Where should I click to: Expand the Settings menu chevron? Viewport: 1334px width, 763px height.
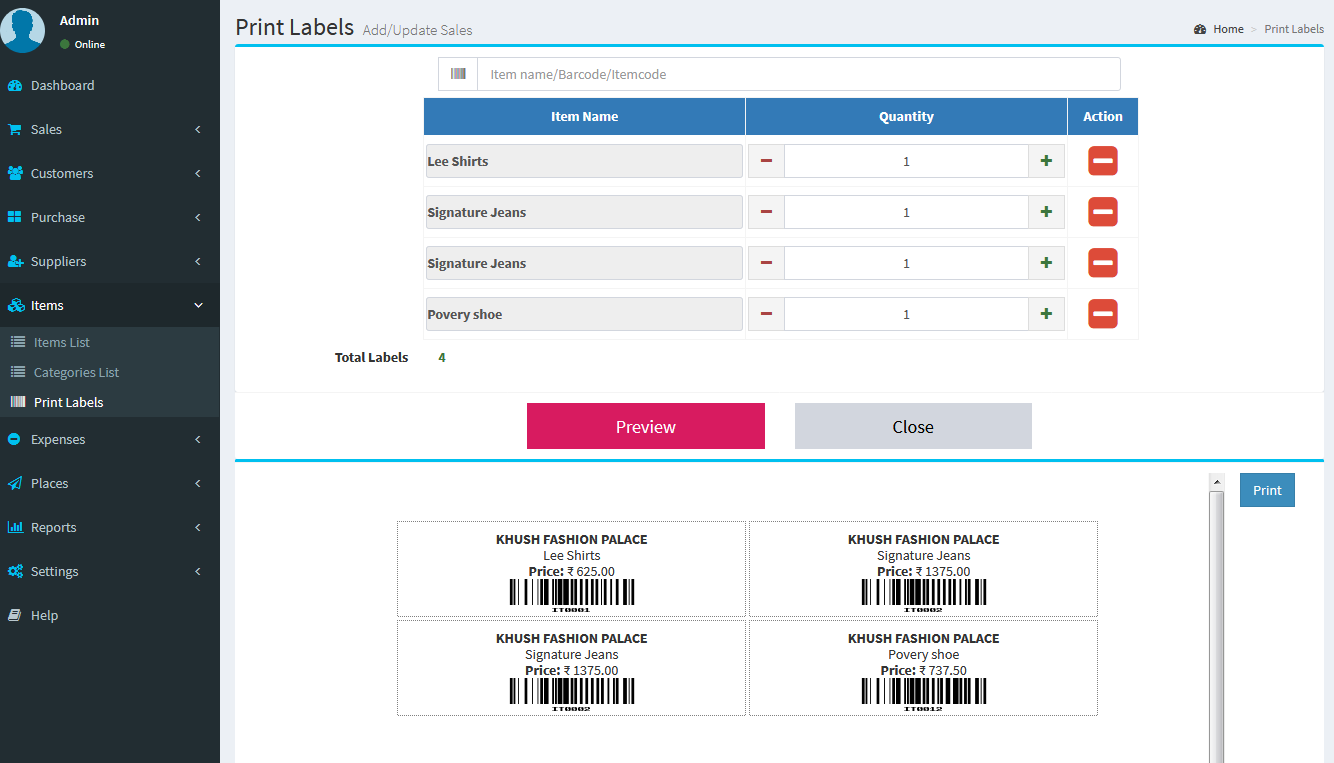coord(198,572)
